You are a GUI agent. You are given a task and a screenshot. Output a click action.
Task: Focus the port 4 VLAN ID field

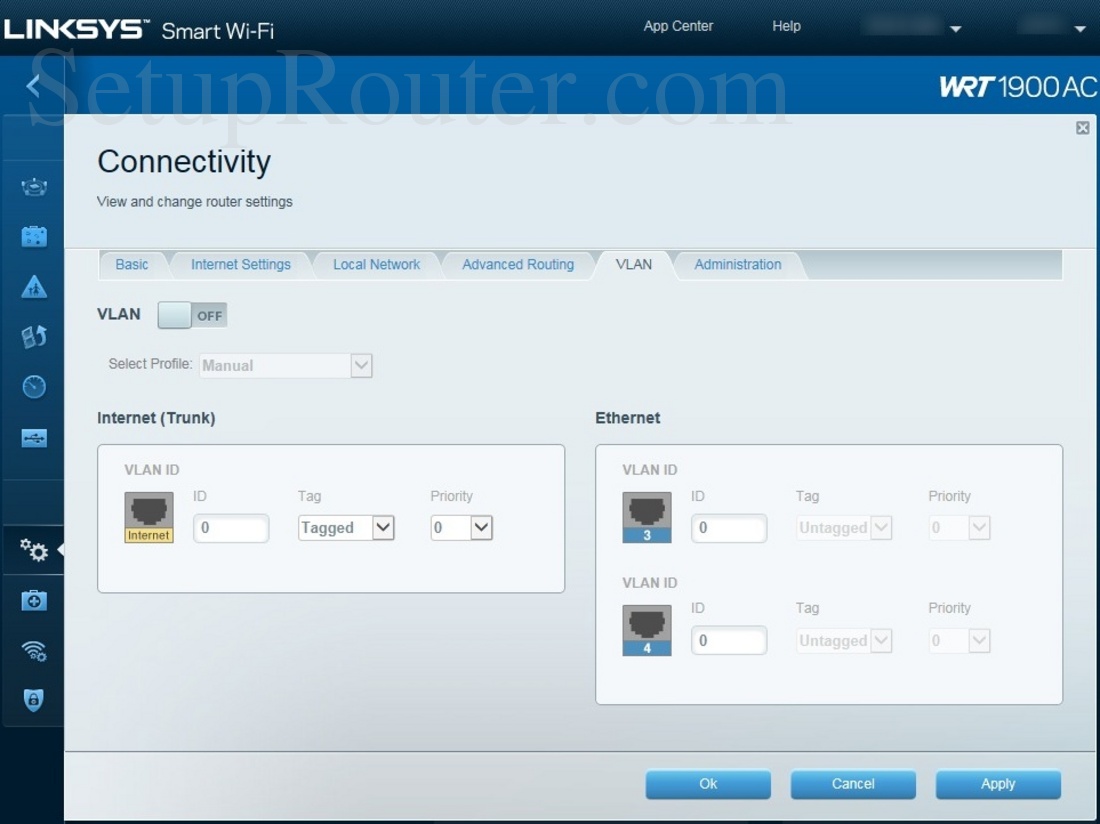[x=729, y=640]
